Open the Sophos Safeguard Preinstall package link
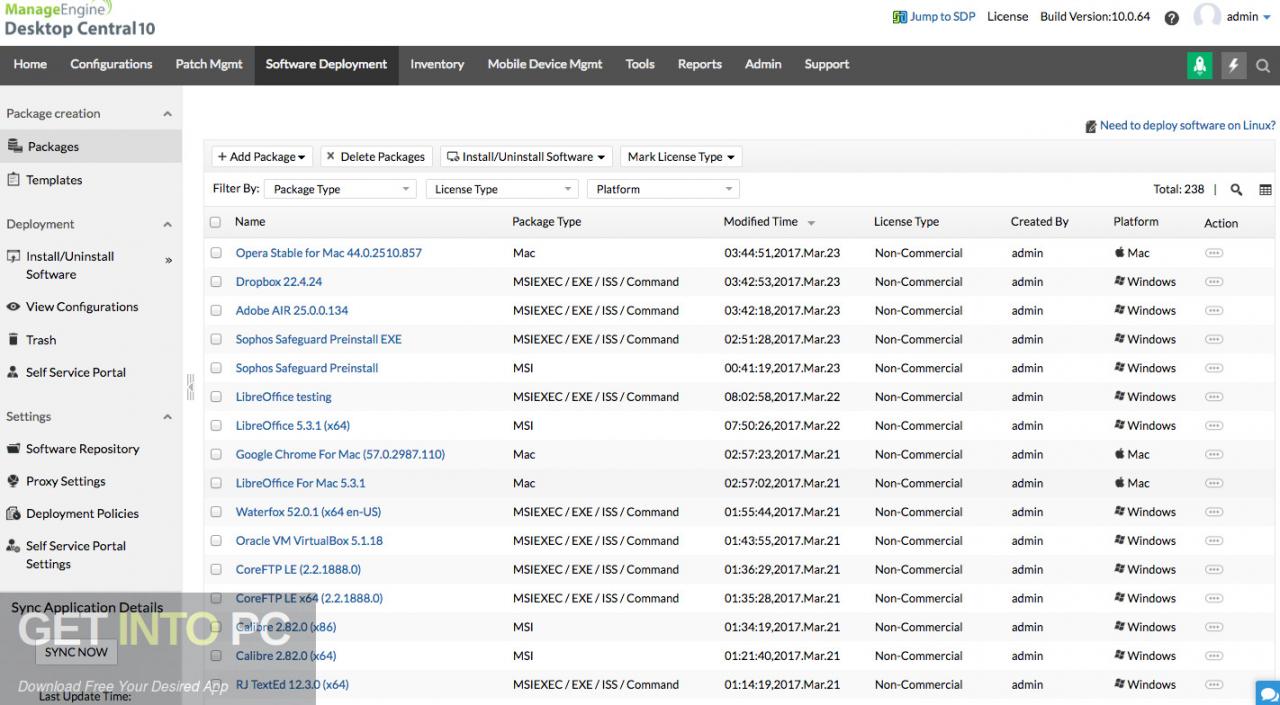This screenshot has height=705, width=1280. [307, 368]
